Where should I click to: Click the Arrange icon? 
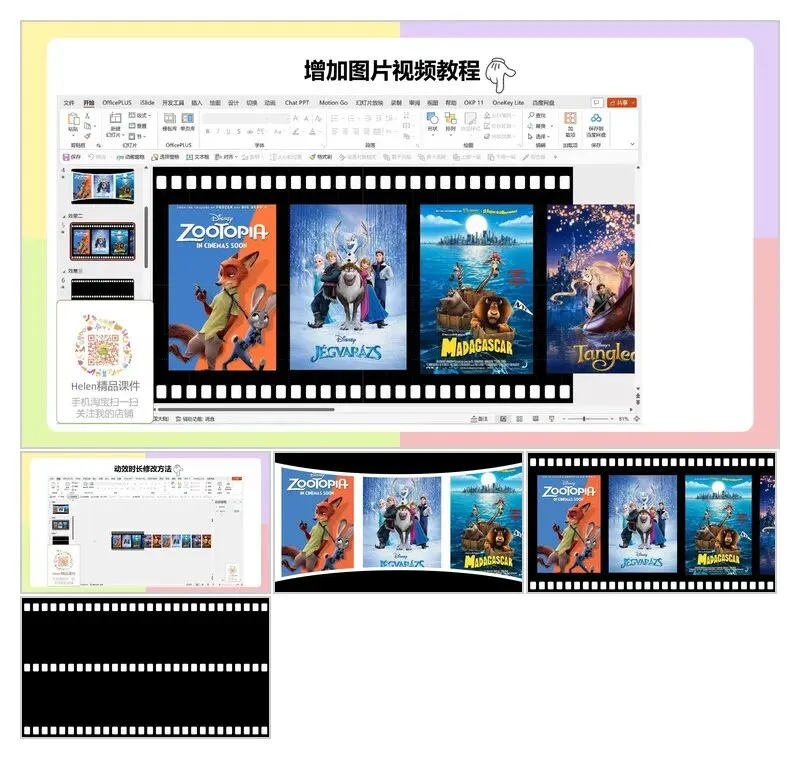pyautogui.click(x=451, y=118)
